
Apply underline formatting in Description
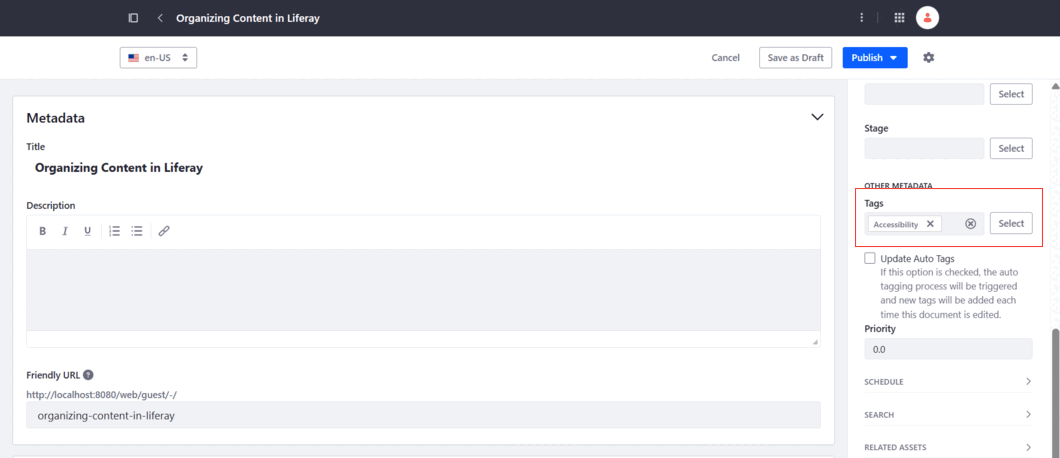click(87, 231)
